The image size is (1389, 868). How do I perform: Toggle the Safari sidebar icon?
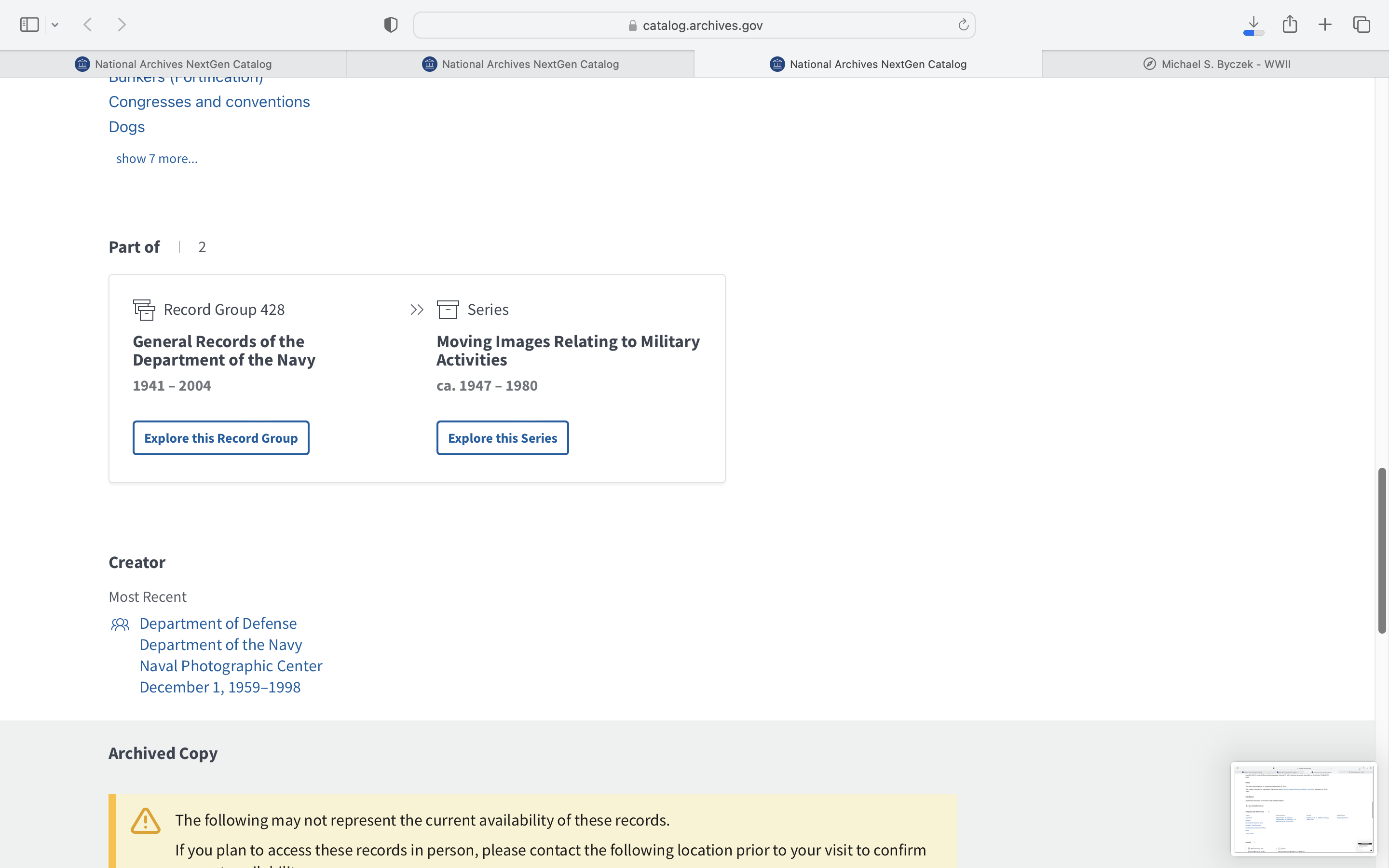click(x=29, y=25)
